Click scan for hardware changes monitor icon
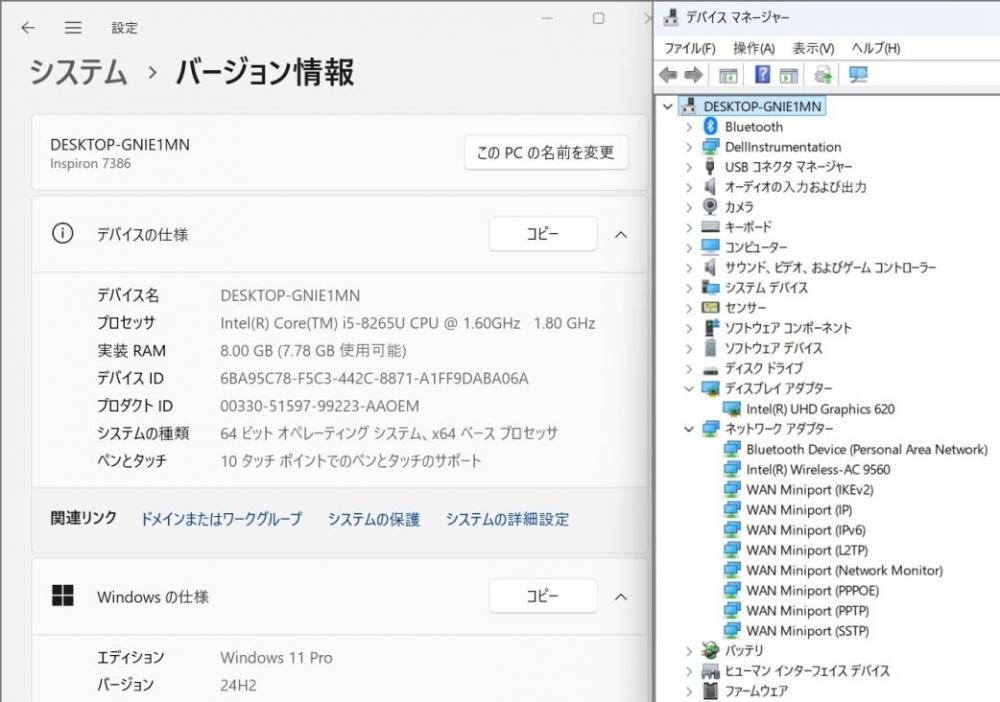The height and width of the screenshot is (702, 1000). pos(858,75)
